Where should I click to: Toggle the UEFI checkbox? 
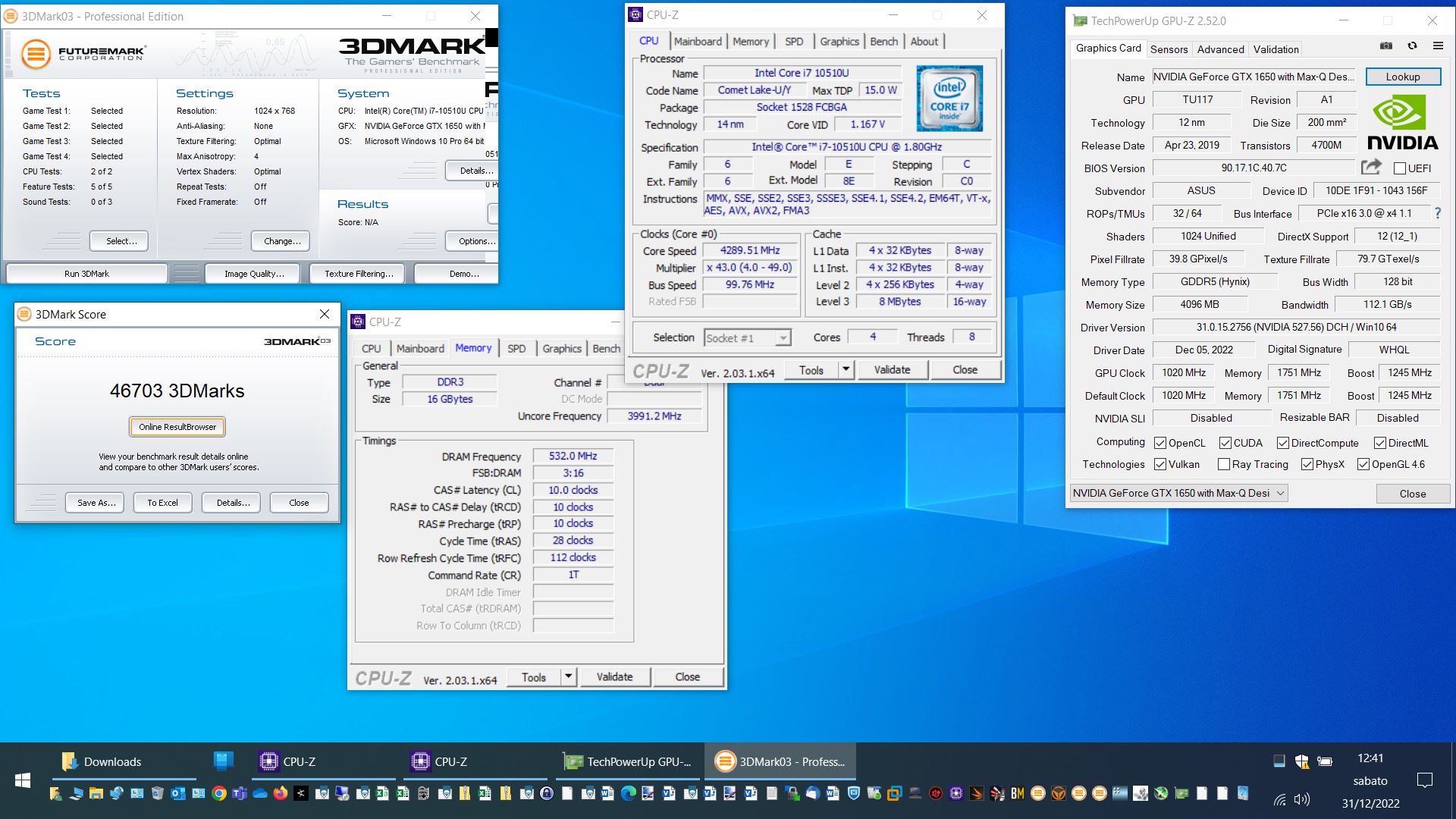1400,168
